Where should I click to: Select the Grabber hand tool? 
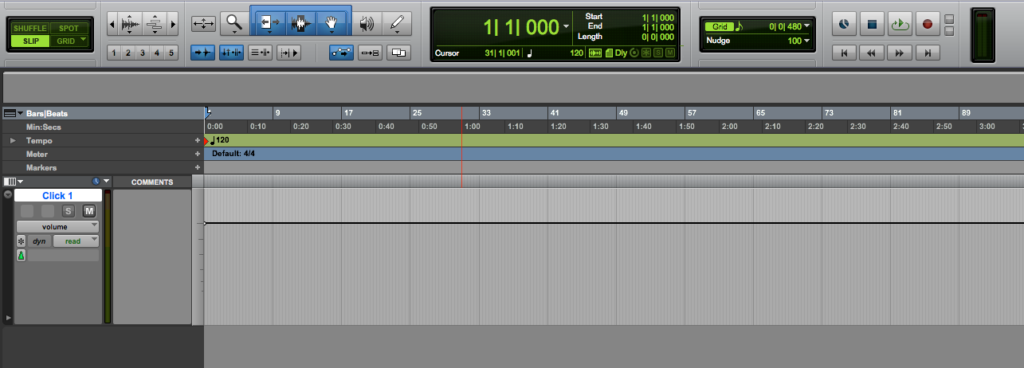pos(332,23)
